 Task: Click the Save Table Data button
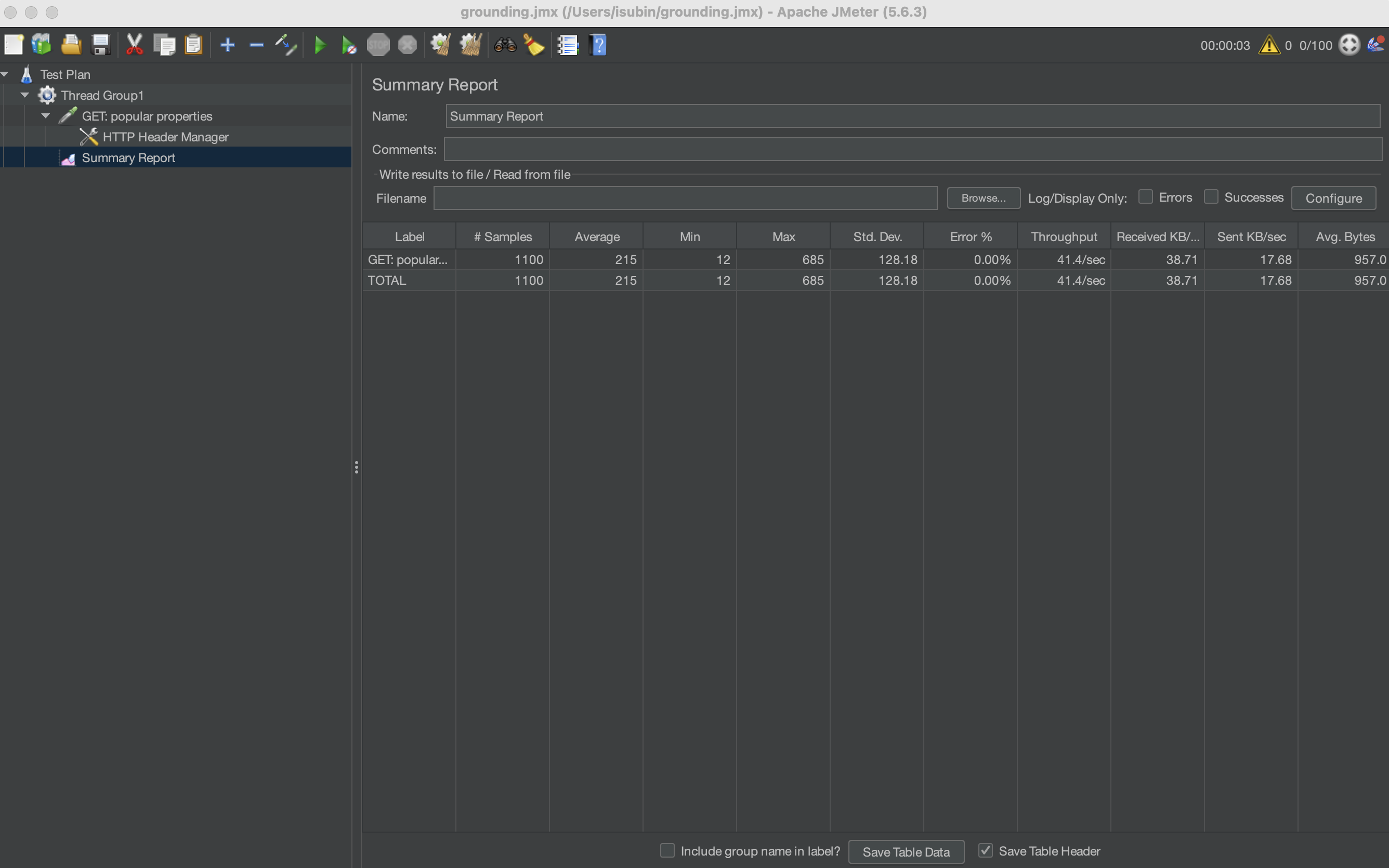click(x=906, y=851)
